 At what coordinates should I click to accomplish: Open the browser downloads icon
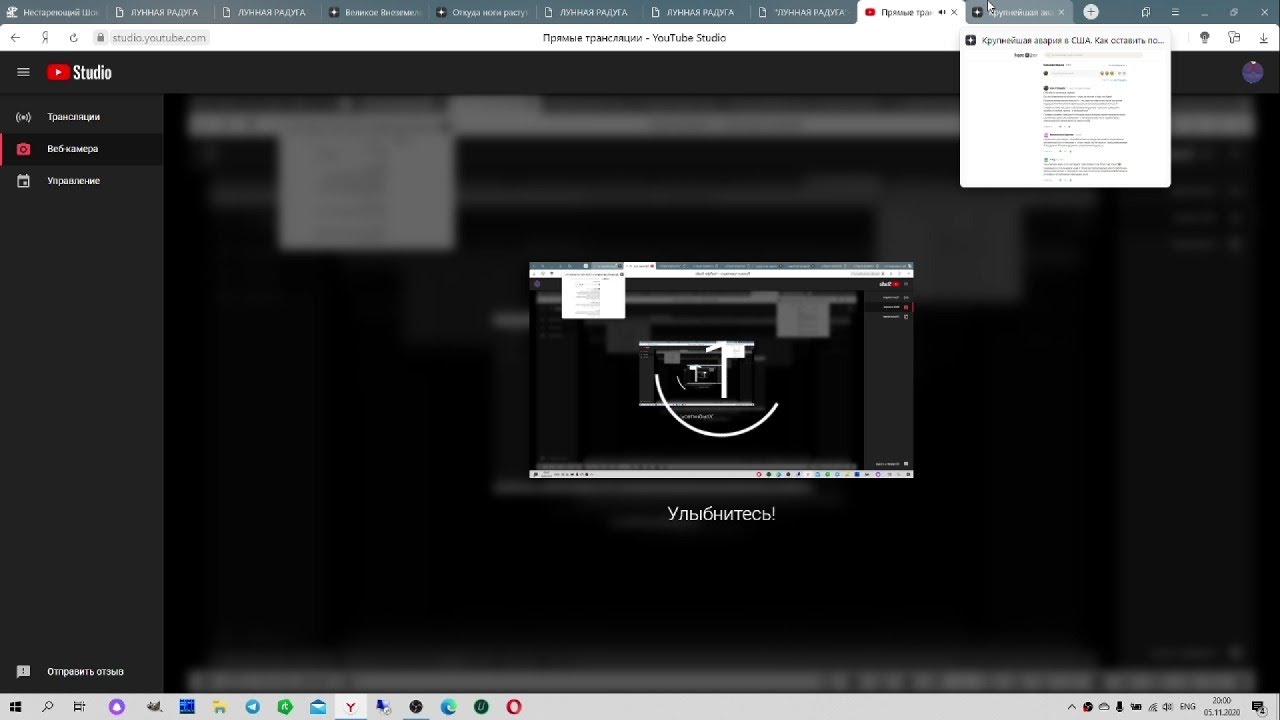[1264, 38]
